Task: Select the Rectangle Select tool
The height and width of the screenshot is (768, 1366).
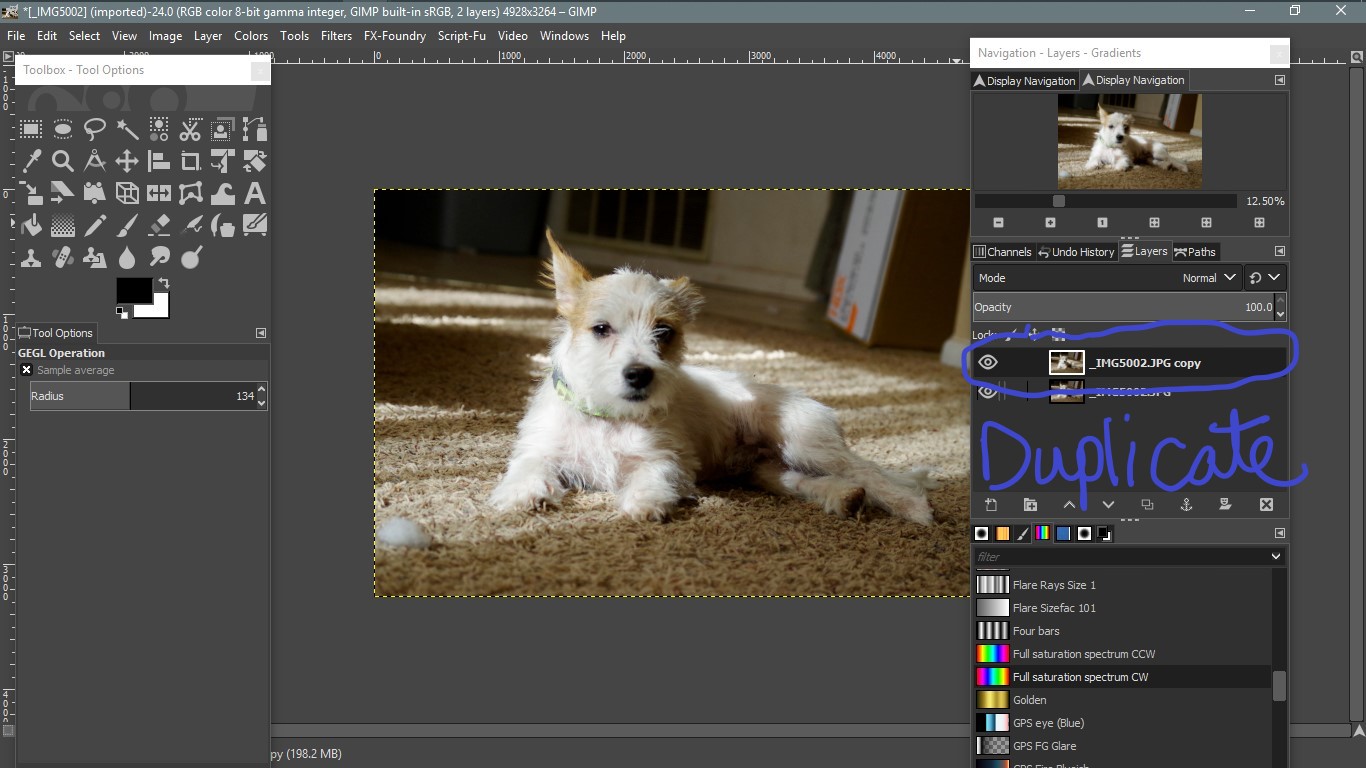Action: pos(31,129)
